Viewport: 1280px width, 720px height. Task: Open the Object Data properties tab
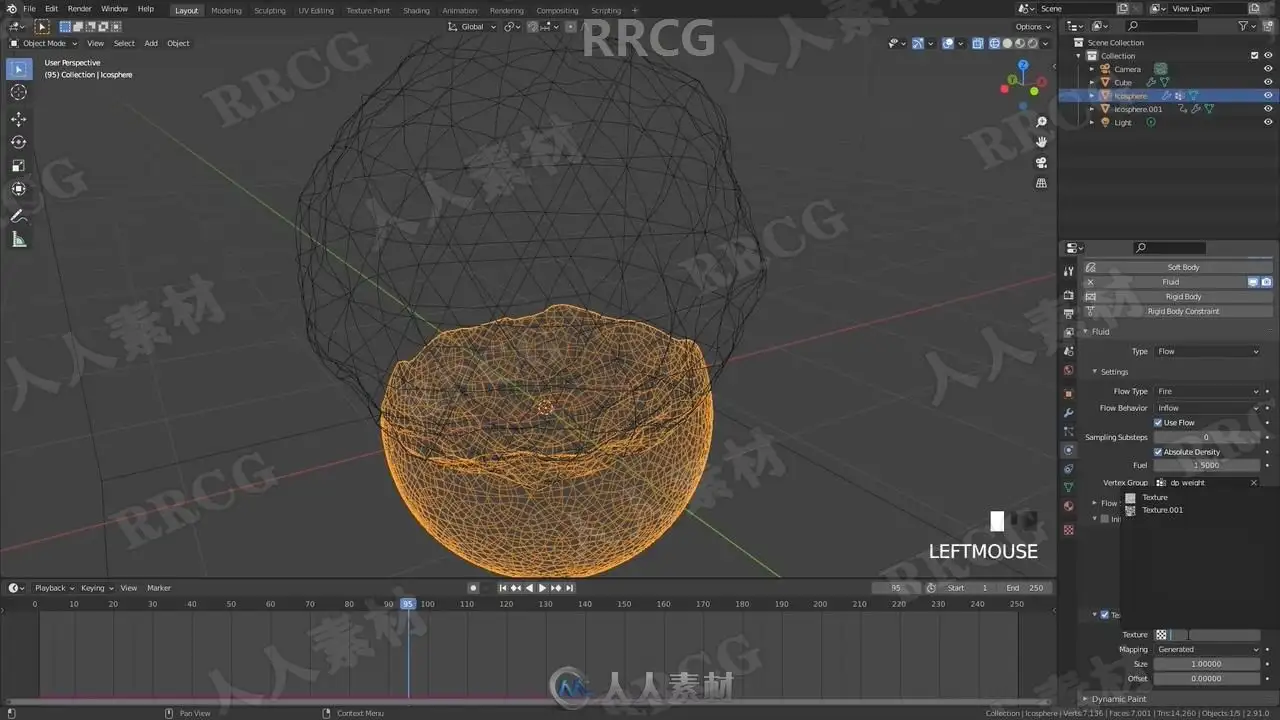click(x=1068, y=487)
